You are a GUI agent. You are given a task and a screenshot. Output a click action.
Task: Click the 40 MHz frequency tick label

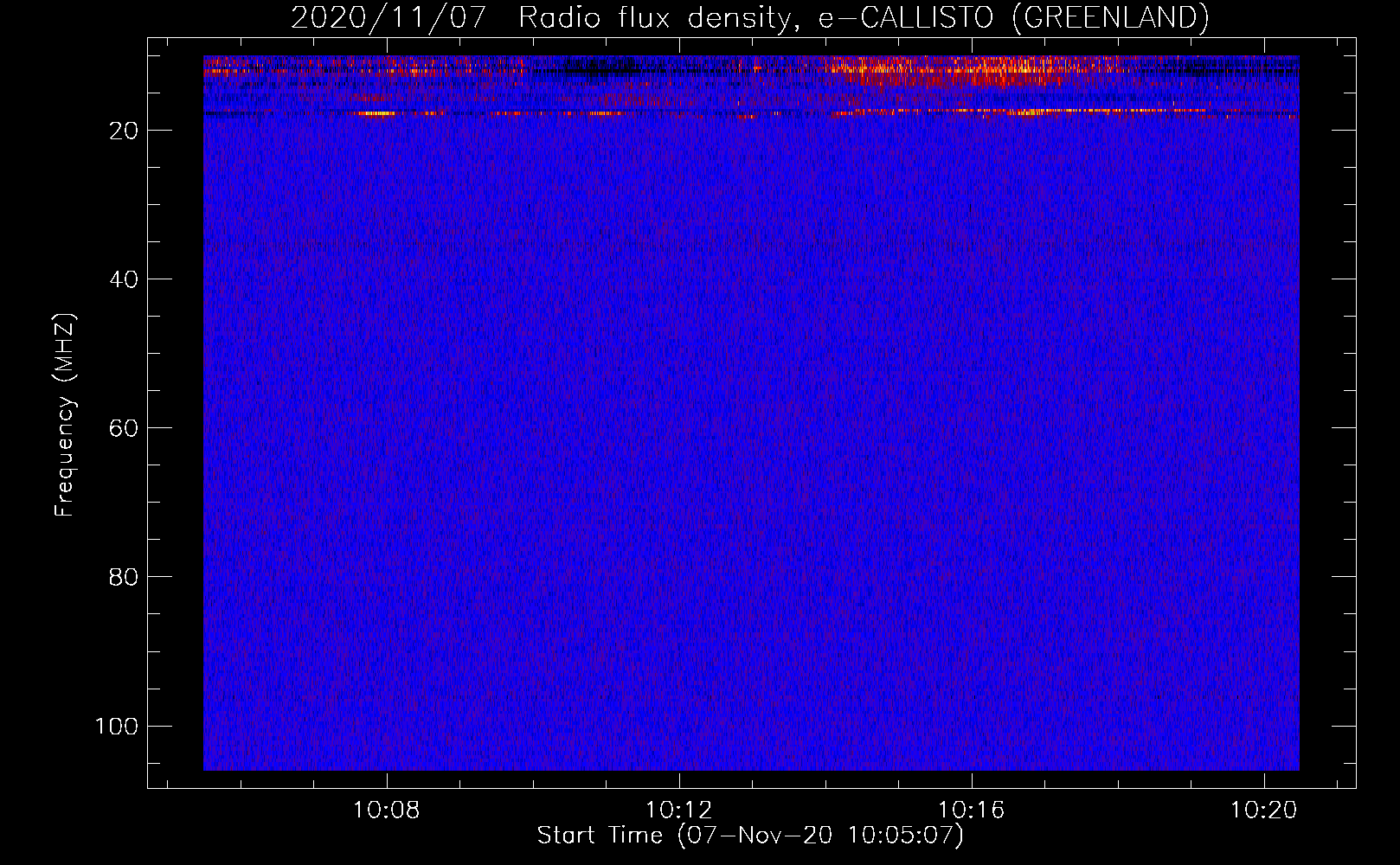tap(124, 279)
